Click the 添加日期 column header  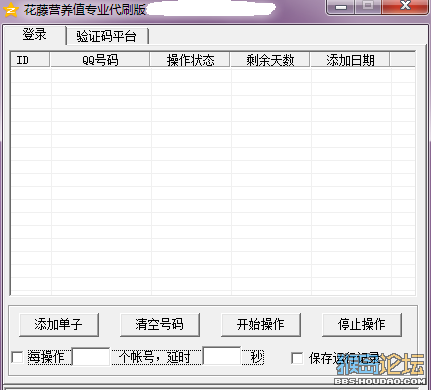pos(350,60)
